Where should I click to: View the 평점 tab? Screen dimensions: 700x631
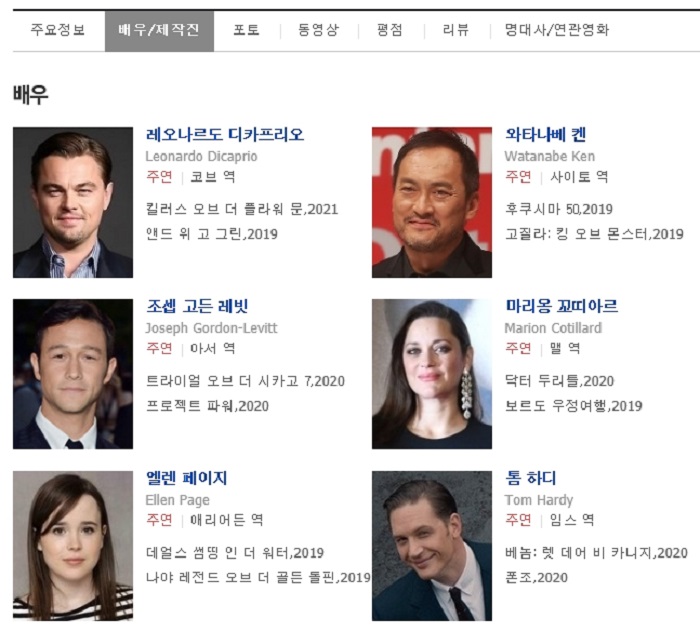click(x=390, y=30)
